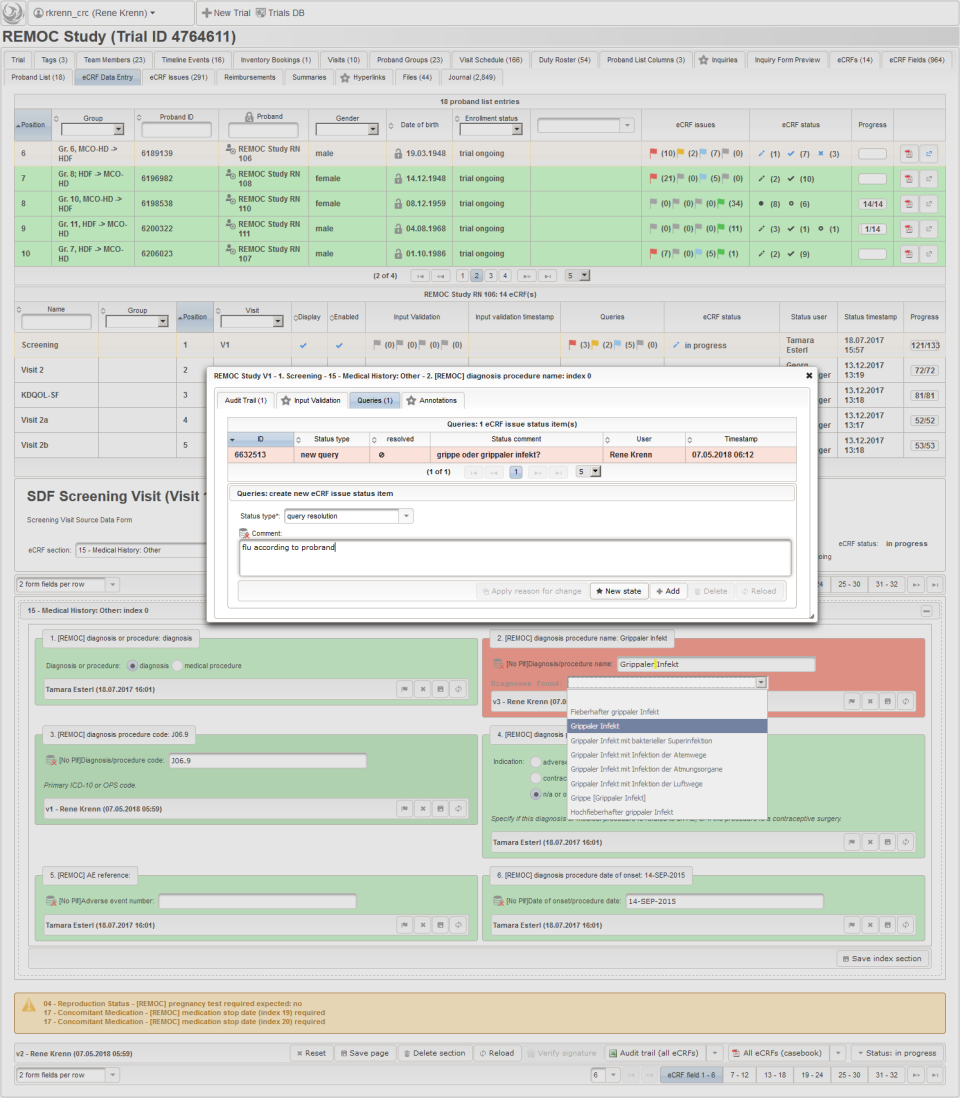Click the reload icon on the date of onset field
The height and width of the screenshot is (1098, 960).
904,925
